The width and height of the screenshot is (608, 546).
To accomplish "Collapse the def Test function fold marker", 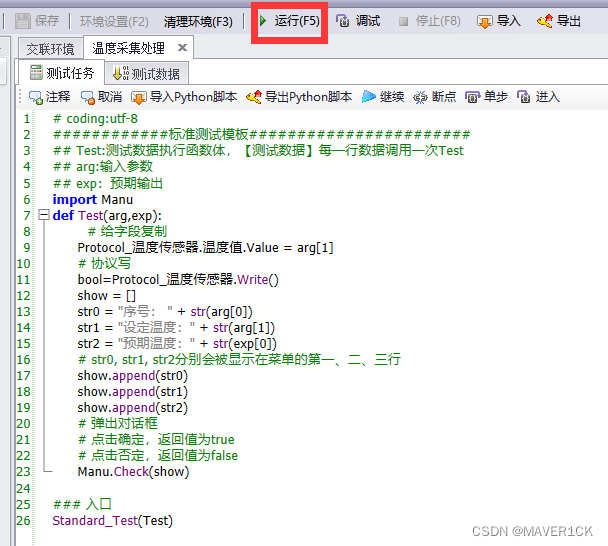I will 44,214.
